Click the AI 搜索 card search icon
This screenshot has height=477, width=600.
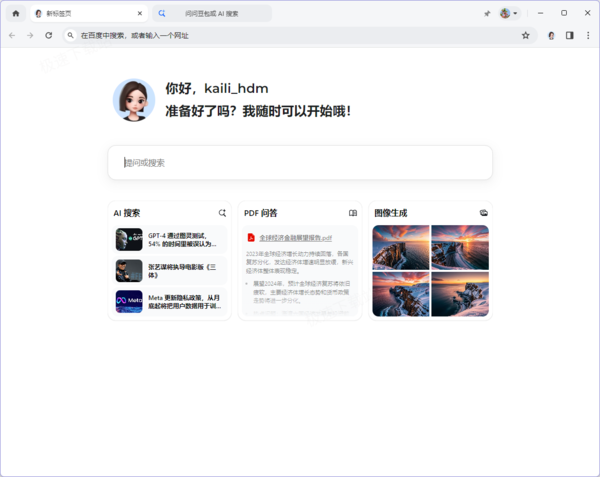222,213
